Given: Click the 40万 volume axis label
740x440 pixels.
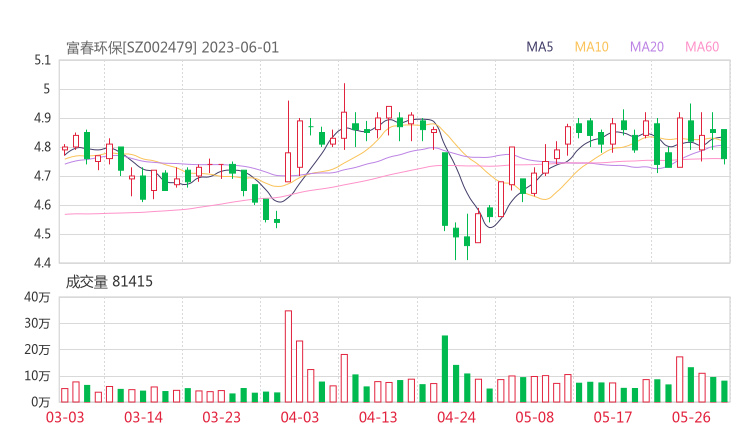Looking at the screenshot, I should (37, 297).
